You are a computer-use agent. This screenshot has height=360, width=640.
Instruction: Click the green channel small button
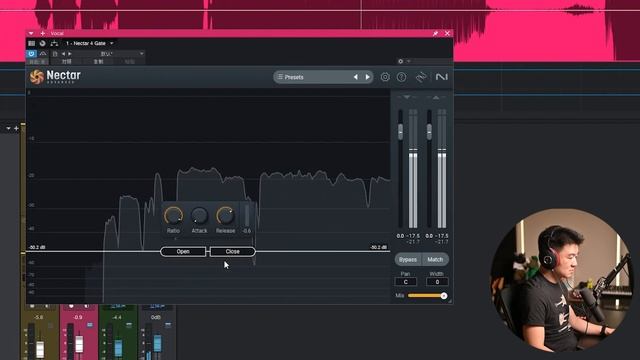[x=129, y=325]
